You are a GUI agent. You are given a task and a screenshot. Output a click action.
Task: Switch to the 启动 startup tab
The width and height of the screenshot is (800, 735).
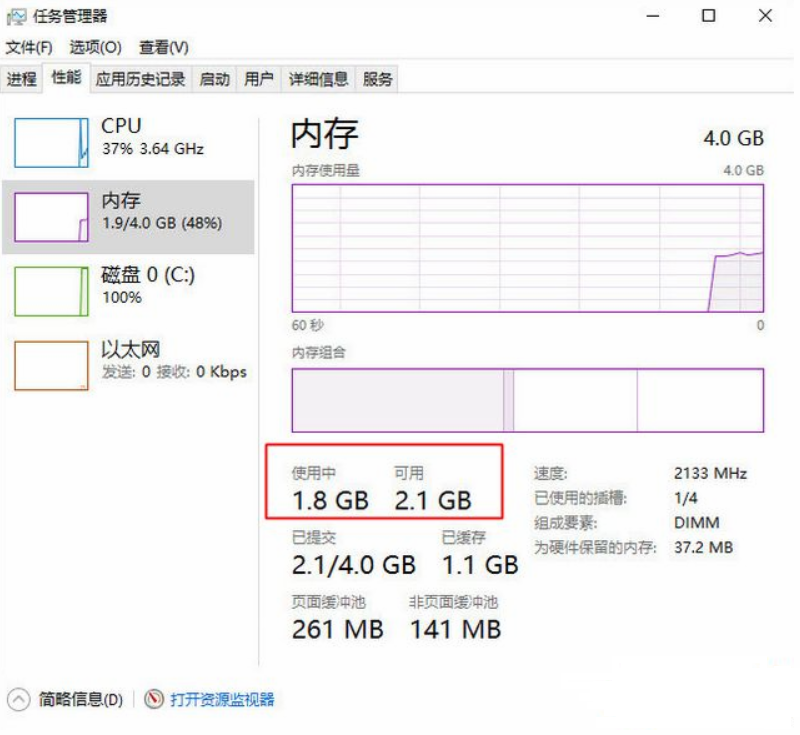click(214, 78)
